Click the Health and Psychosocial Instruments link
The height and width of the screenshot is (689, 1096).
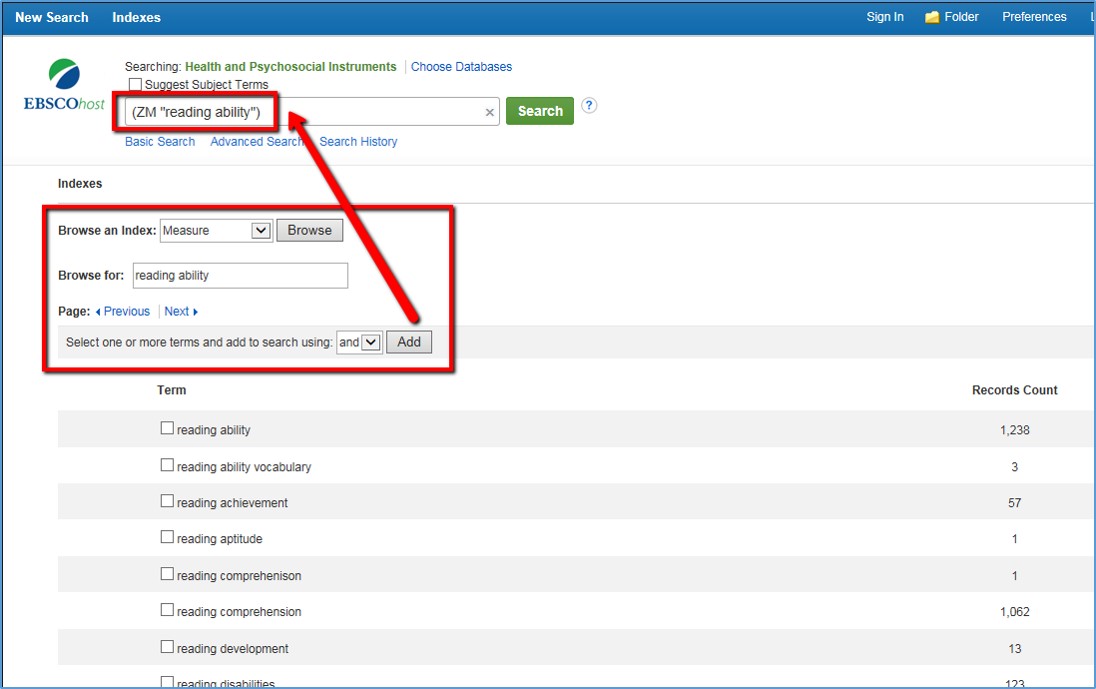[x=290, y=67]
